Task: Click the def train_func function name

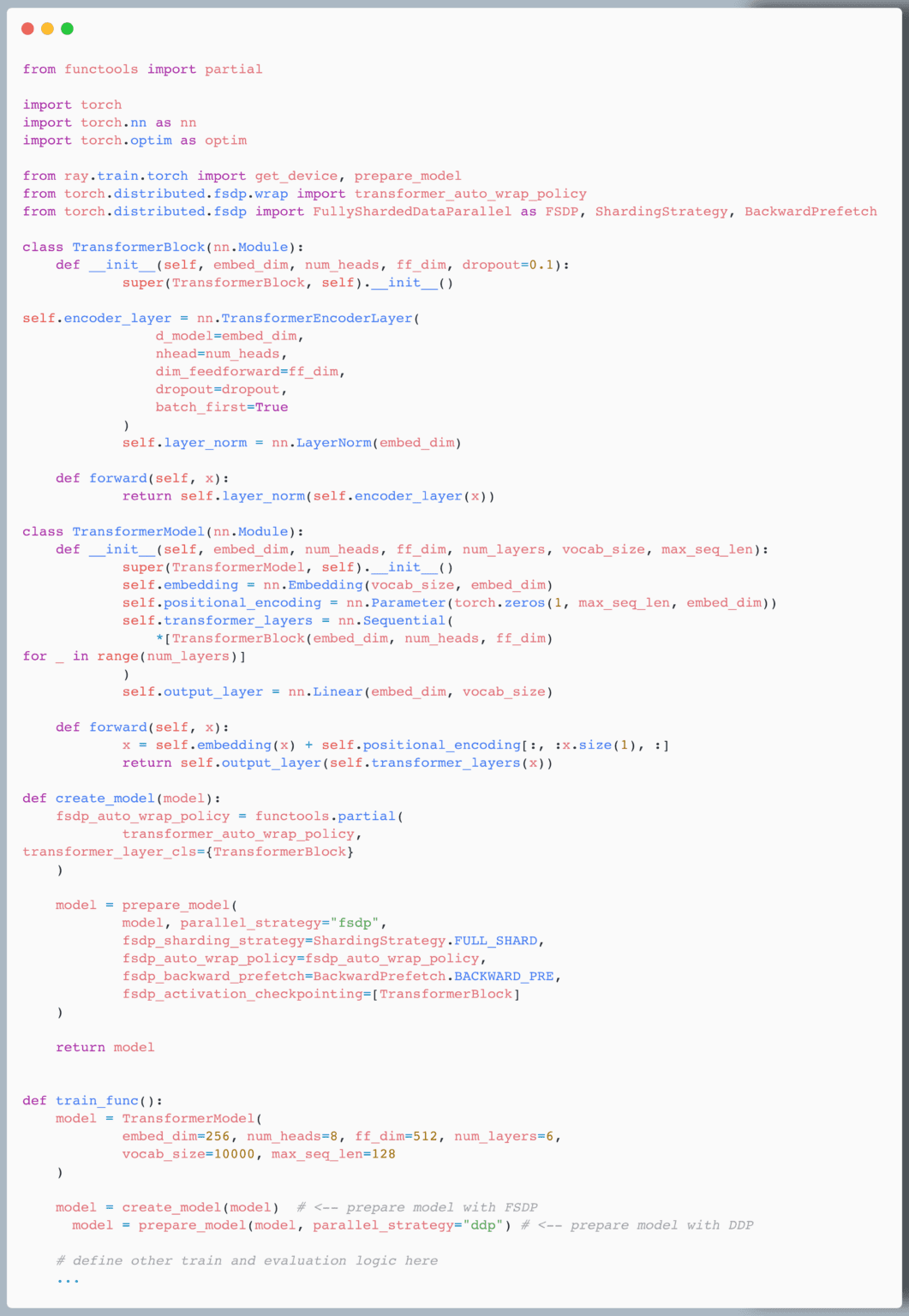Action: coord(97,1101)
